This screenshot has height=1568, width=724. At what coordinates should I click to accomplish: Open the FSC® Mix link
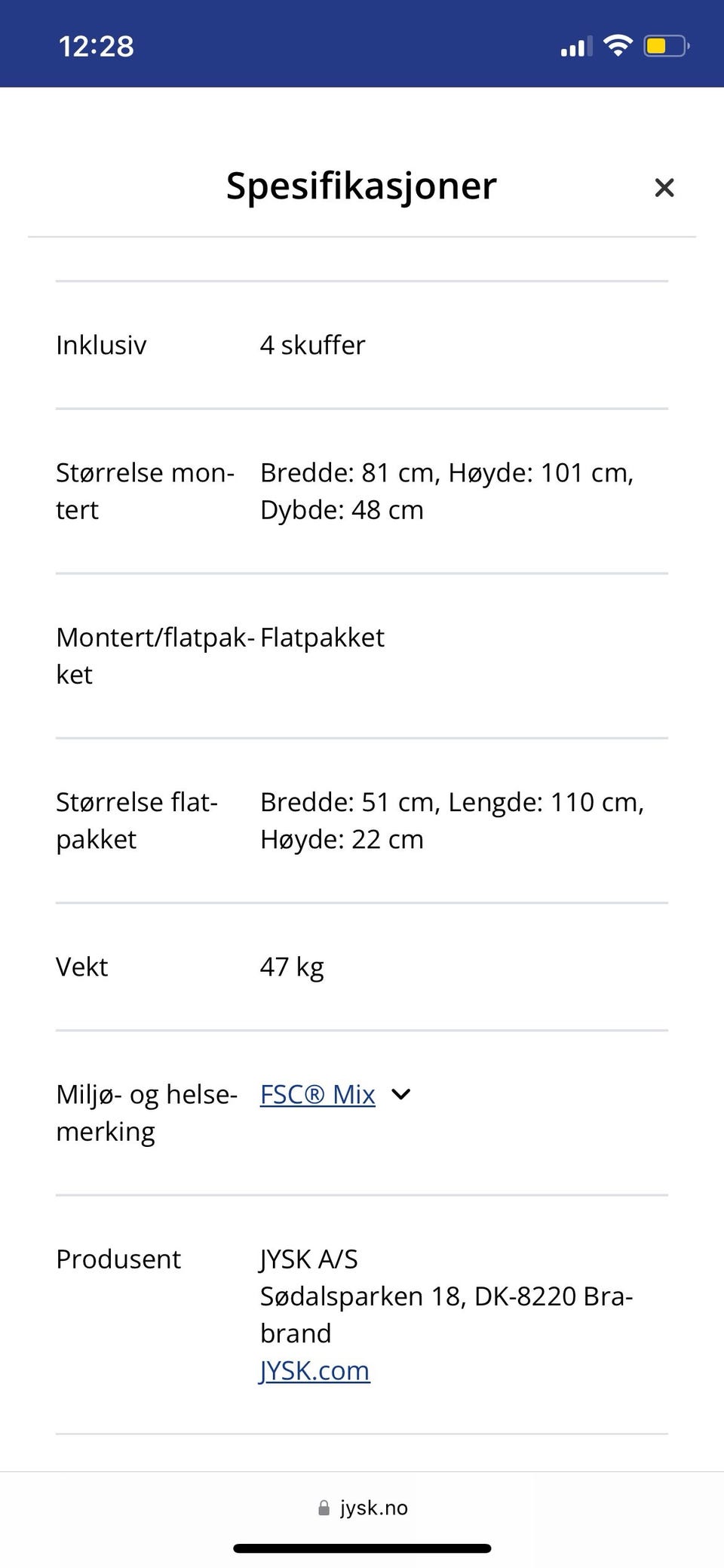[318, 1094]
